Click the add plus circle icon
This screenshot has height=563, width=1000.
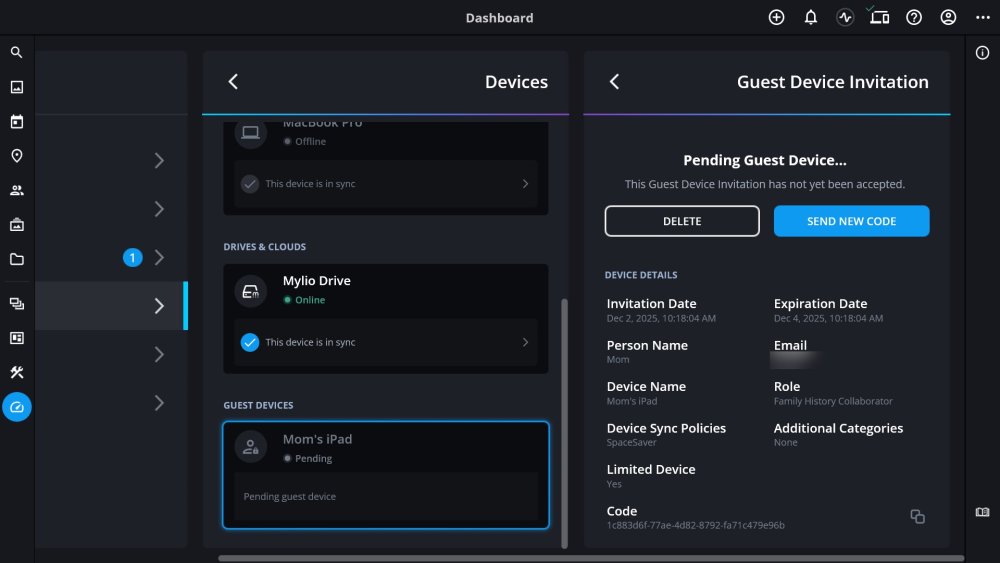pos(776,17)
